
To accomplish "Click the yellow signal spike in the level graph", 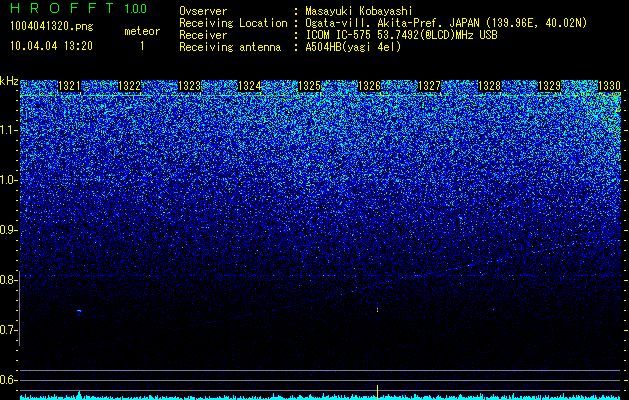I will 377,392.
